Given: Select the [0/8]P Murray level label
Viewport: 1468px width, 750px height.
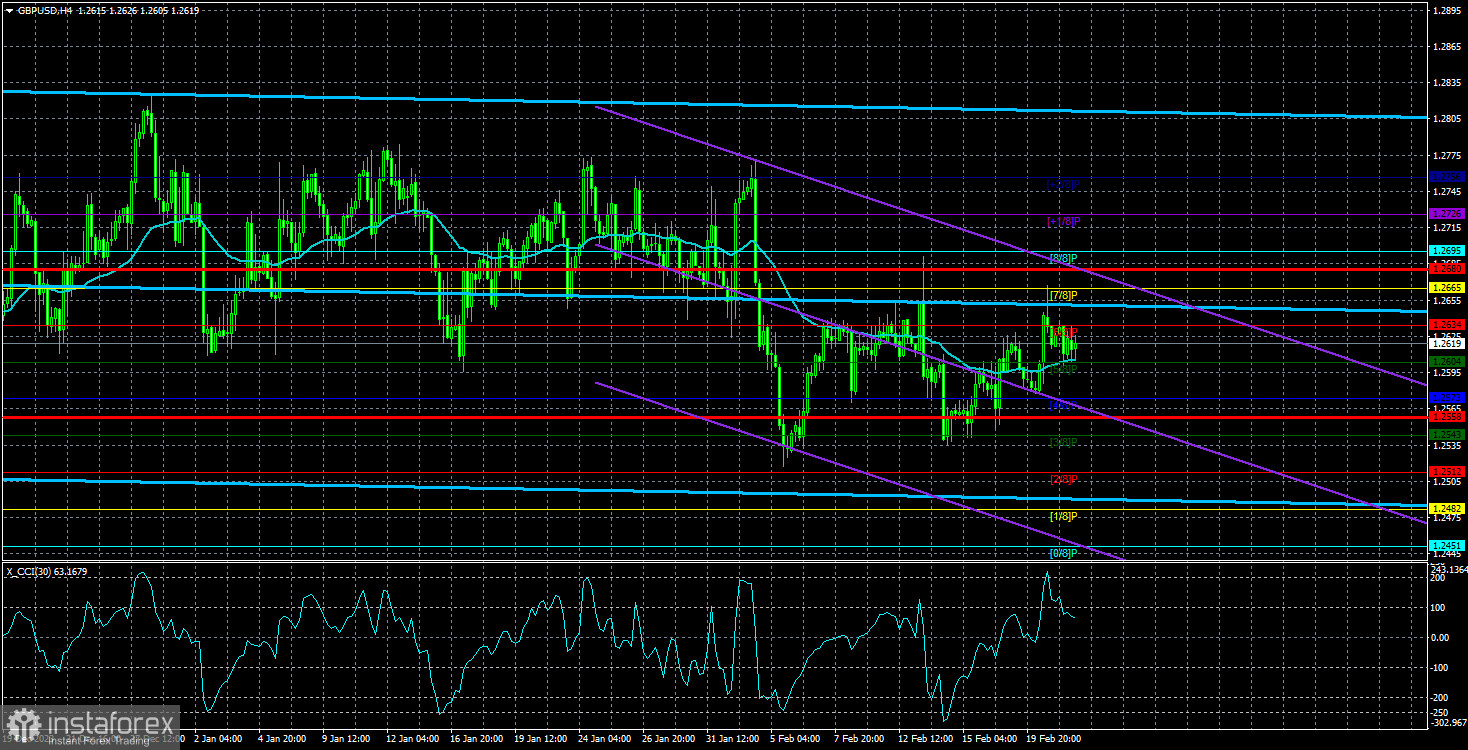Looking at the screenshot, I should click(1063, 553).
